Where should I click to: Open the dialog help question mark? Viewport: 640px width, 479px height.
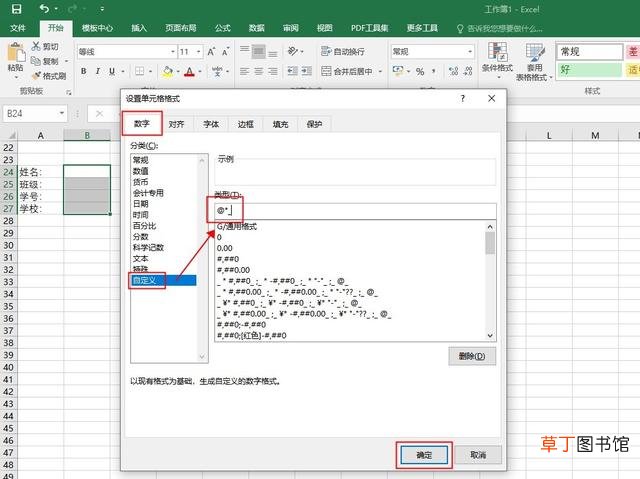tap(462, 98)
